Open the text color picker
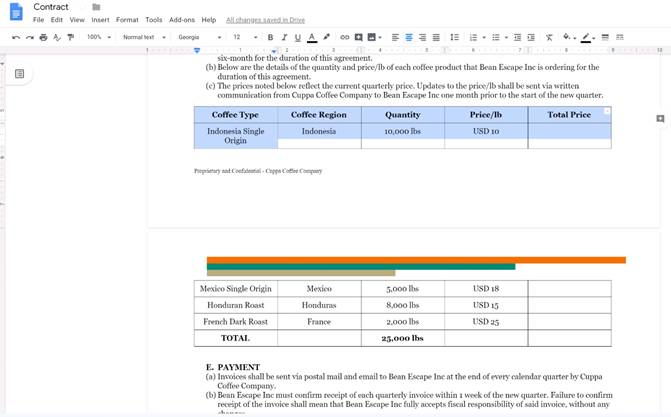The height and width of the screenshot is (417, 671). (x=312, y=37)
